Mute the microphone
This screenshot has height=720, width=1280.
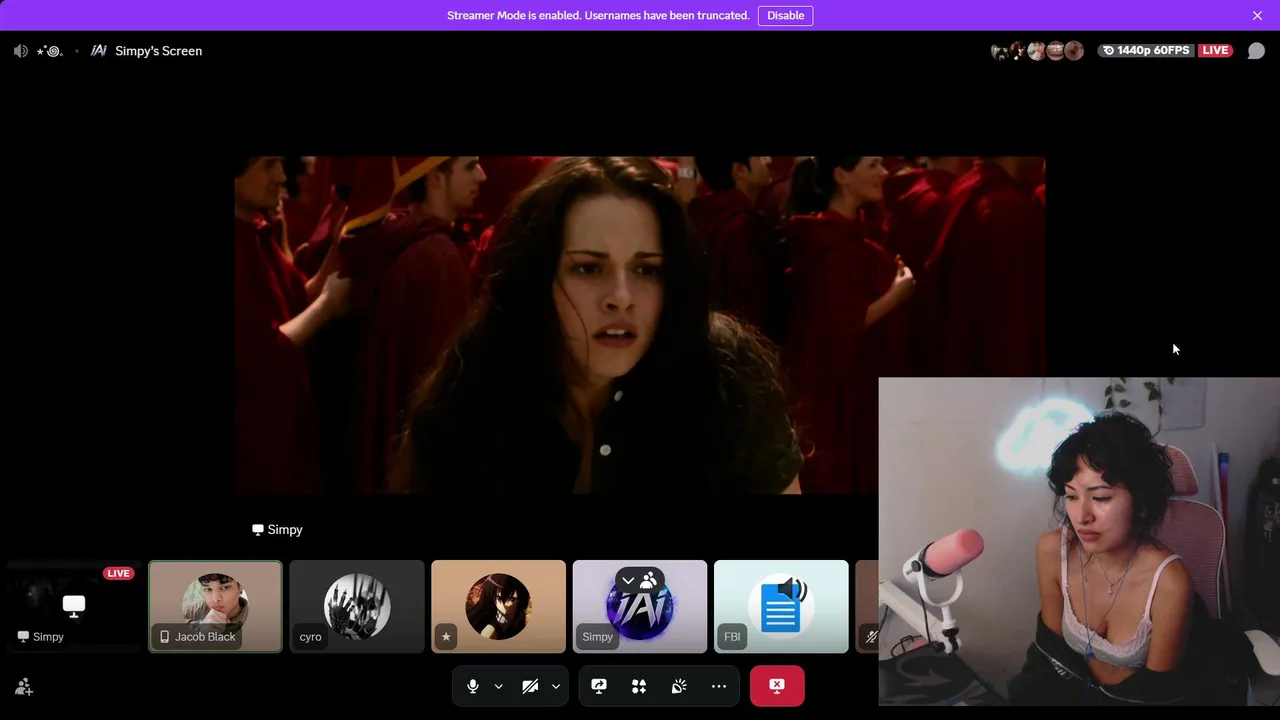tap(473, 686)
